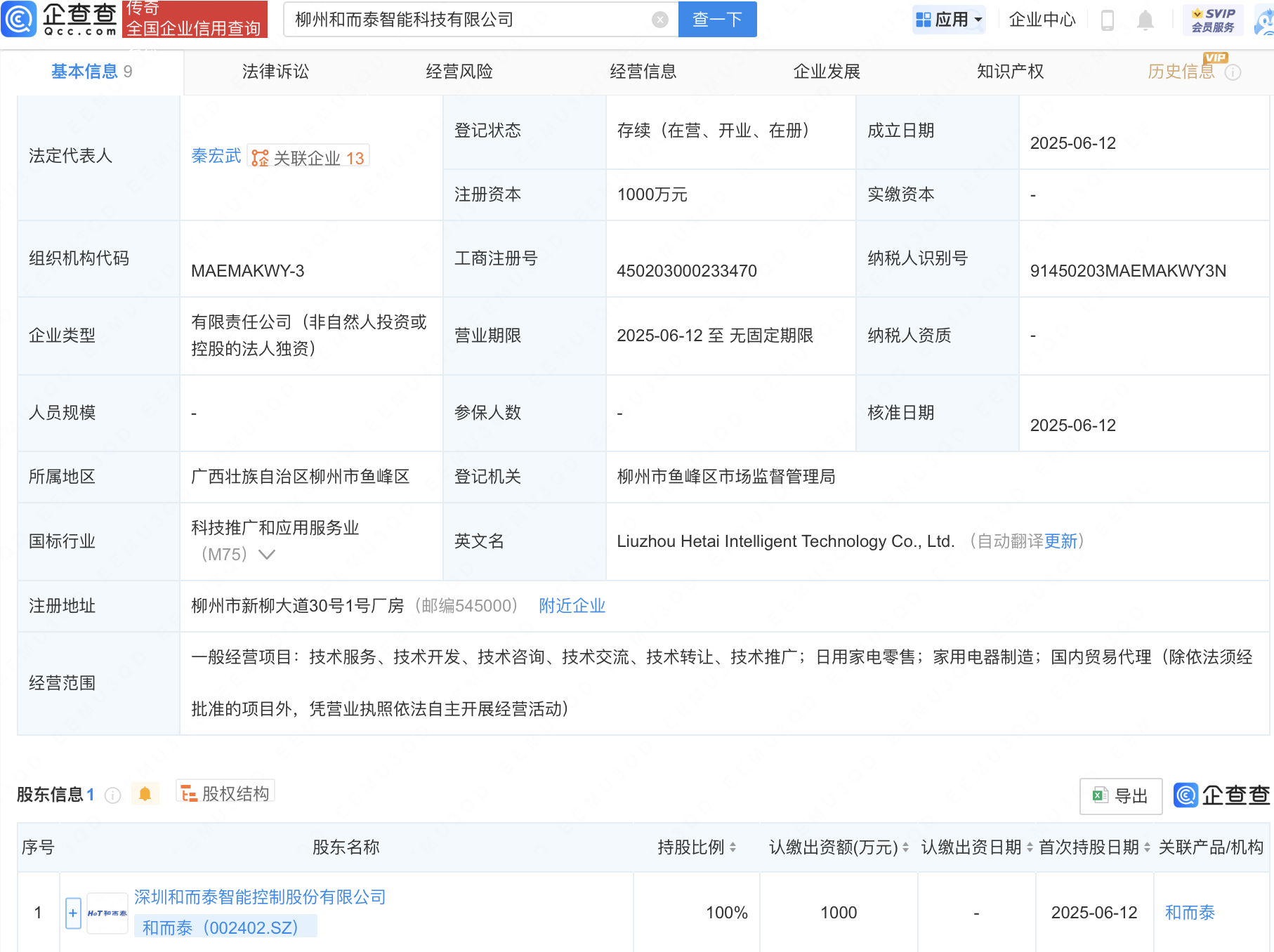The height and width of the screenshot is (952, 1274).
Task: Click 和而泰（002402.SZ）stock tag
Action: (x=225, y=927)
